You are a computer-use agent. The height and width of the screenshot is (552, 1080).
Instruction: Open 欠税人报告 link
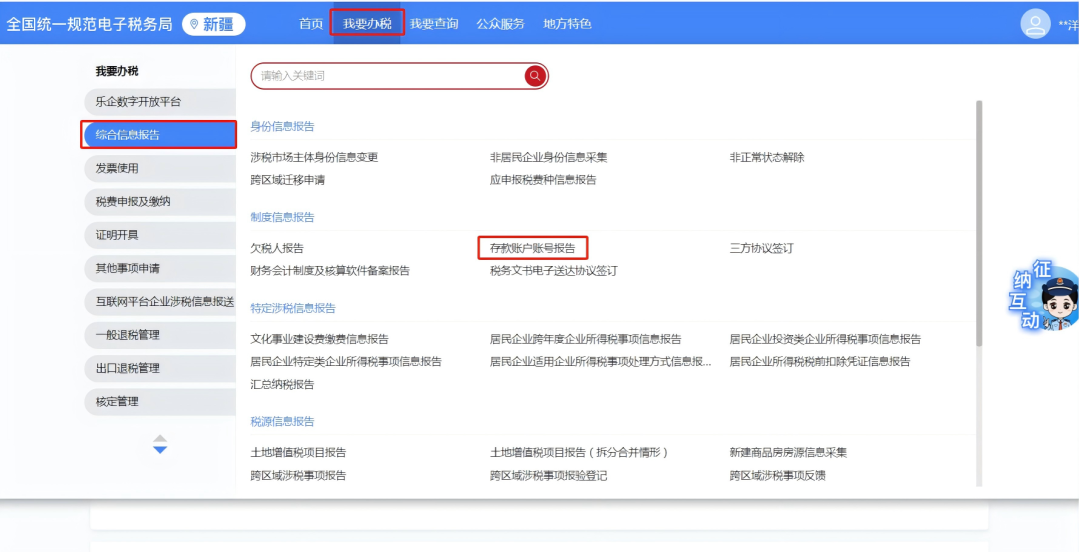pyautogui.click(x=277, y=248)
